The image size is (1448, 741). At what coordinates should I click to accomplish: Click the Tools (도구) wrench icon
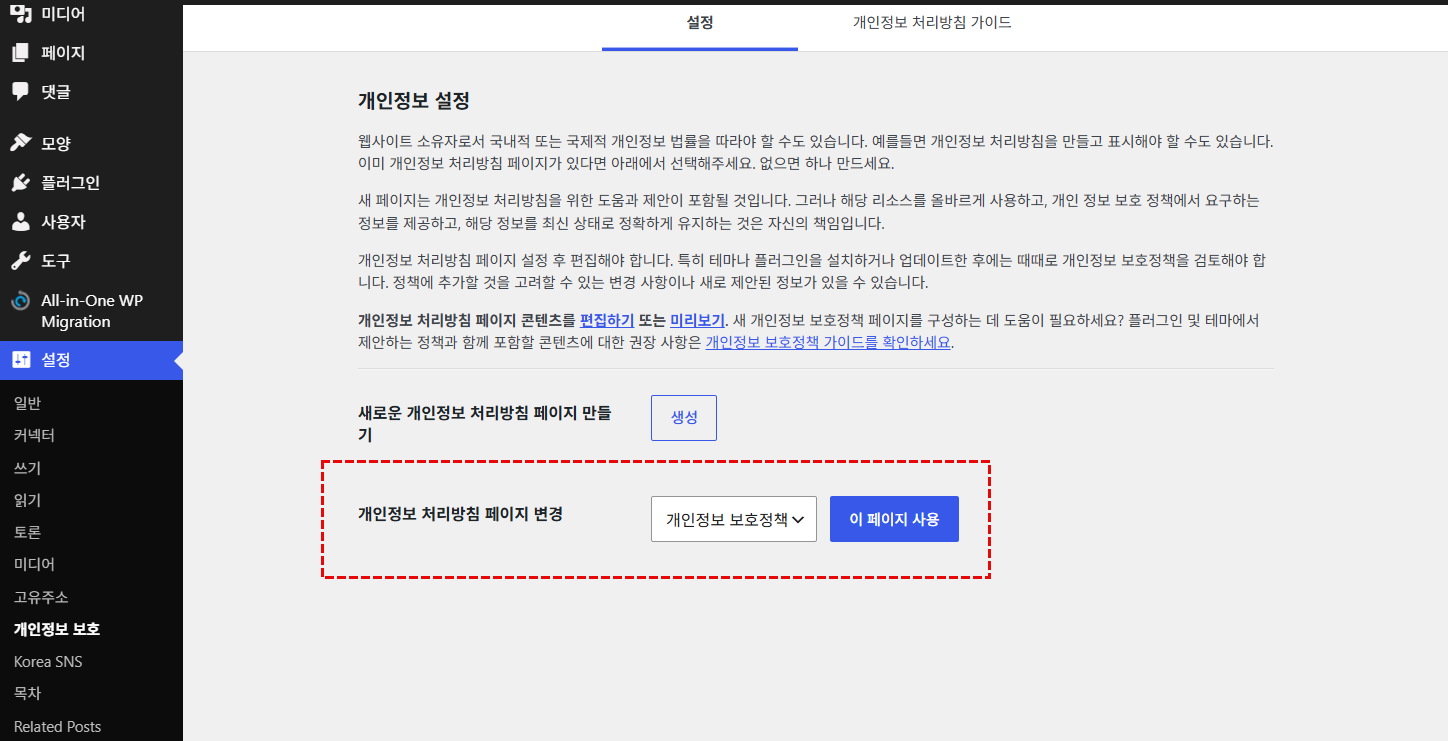point(20,261)
